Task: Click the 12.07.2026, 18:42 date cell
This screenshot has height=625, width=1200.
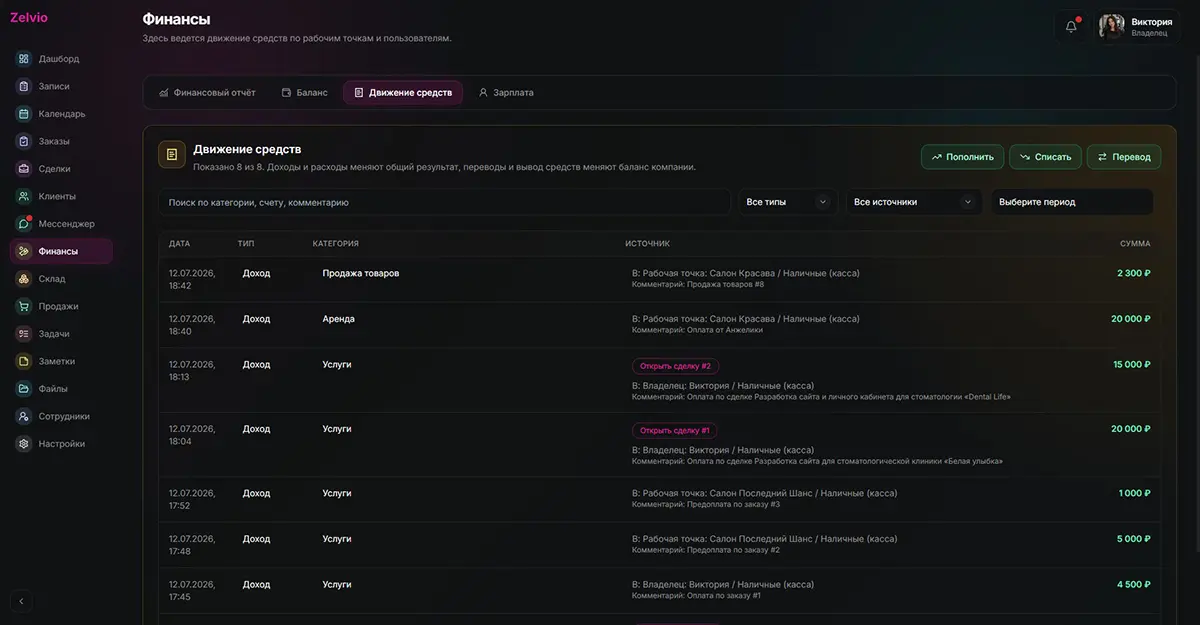Action: (192, 279)
